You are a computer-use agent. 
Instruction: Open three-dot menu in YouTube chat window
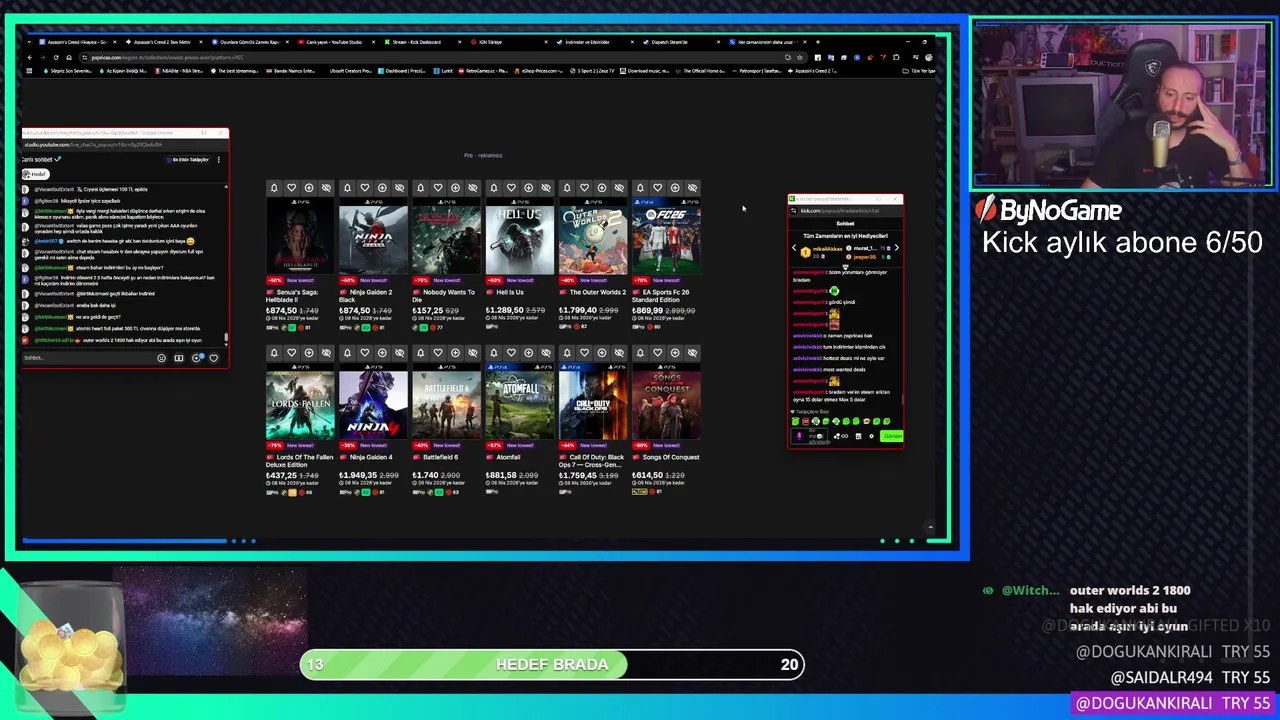pyautogui.click(x=218, y=160)
